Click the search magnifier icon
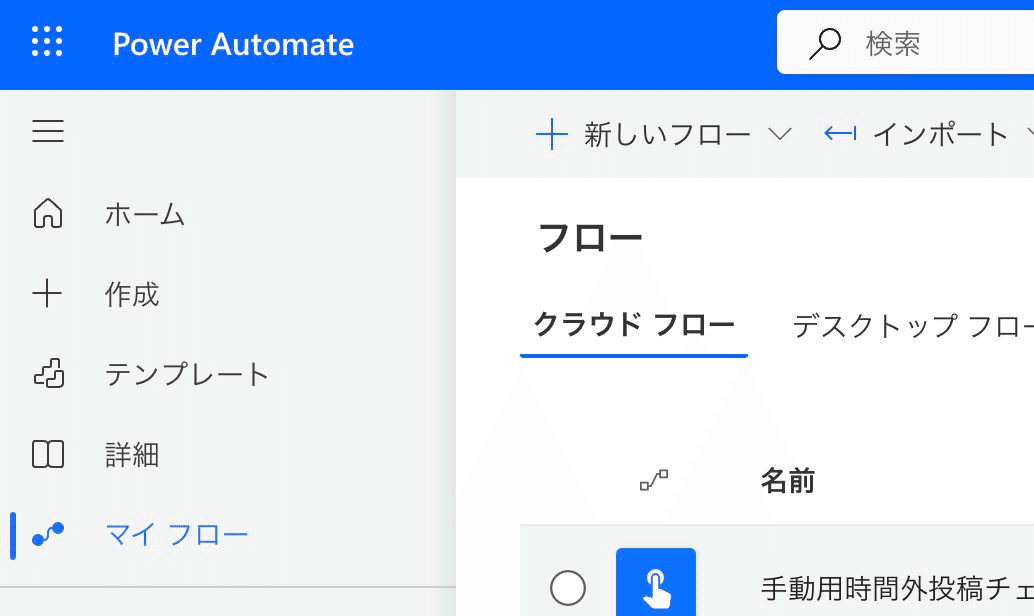The width and height of the screenshot is (1034, 616). 825,44
